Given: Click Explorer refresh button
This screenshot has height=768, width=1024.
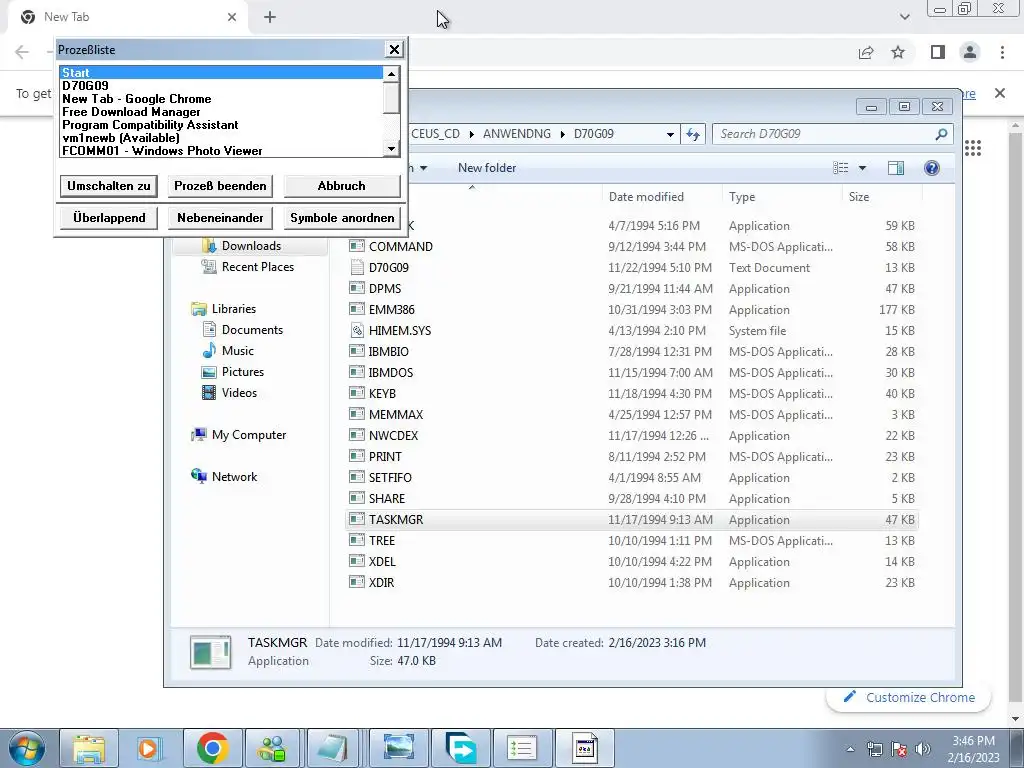Looking at the screenshot, I should pyautogui.click(x=693, y=135).
